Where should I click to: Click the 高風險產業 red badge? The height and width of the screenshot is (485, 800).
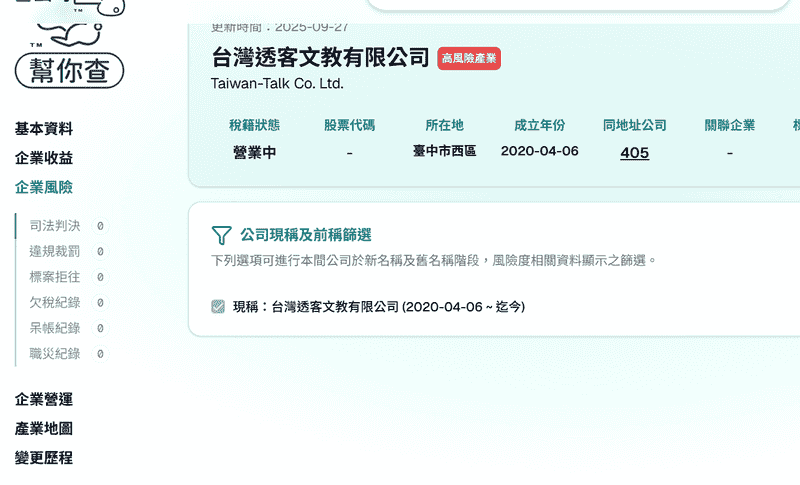pos(469,59)
